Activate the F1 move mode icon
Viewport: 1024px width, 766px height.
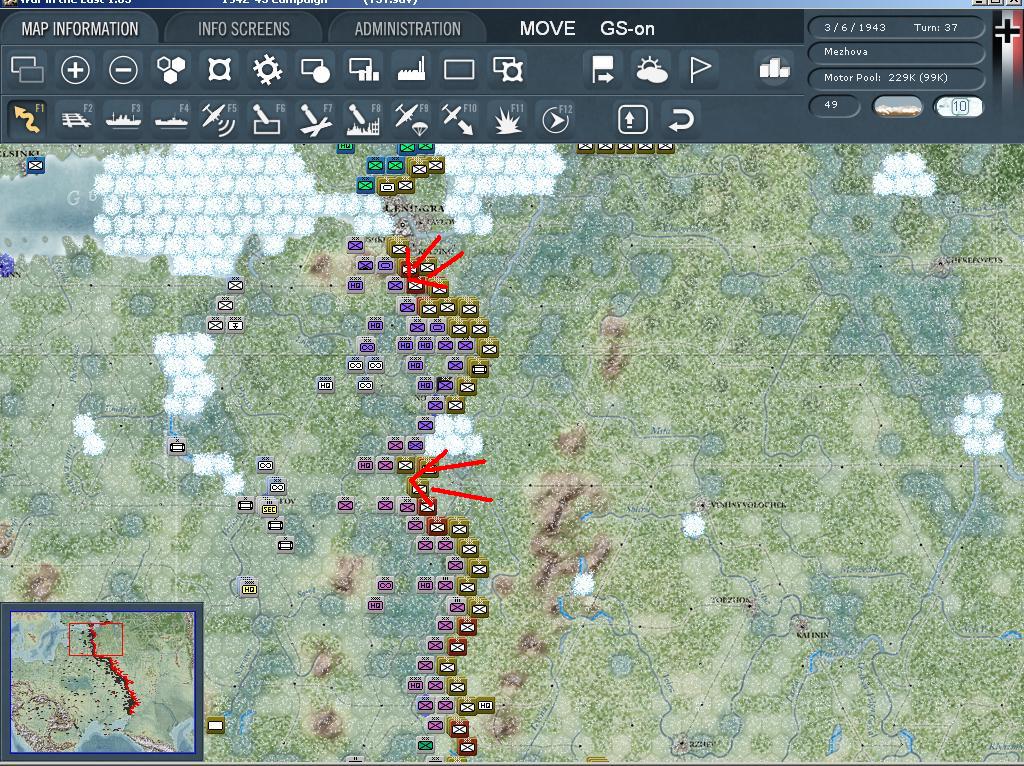click(x=27, y=120)
